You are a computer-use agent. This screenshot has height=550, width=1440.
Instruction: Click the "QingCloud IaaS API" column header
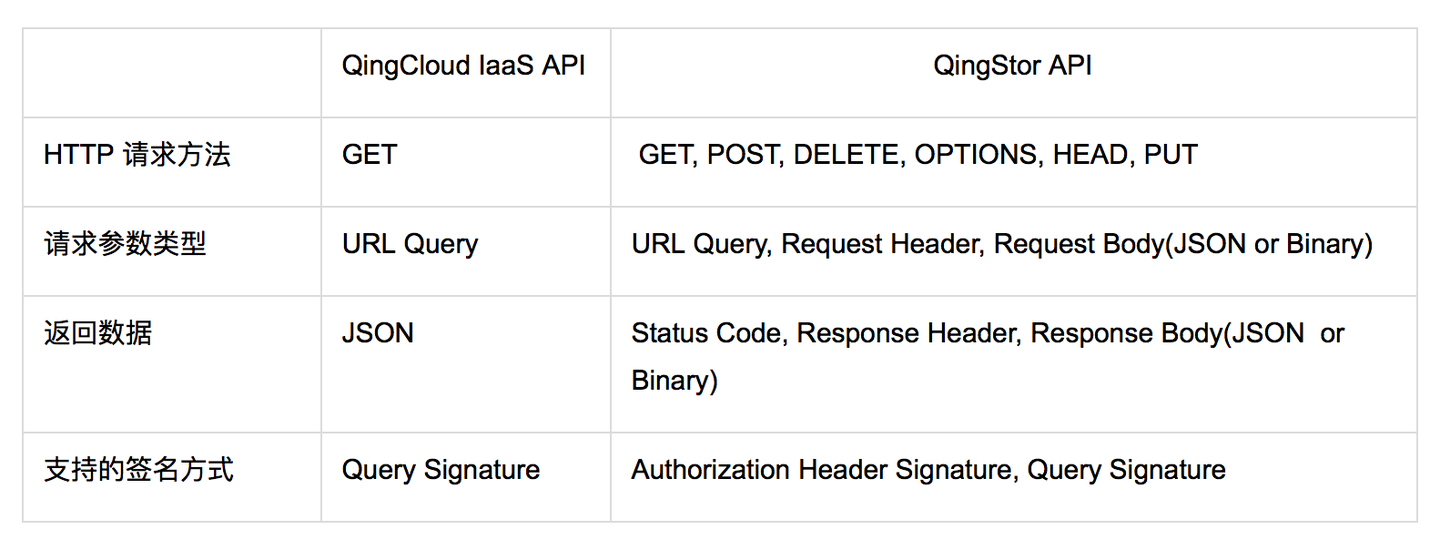(463, 66)
